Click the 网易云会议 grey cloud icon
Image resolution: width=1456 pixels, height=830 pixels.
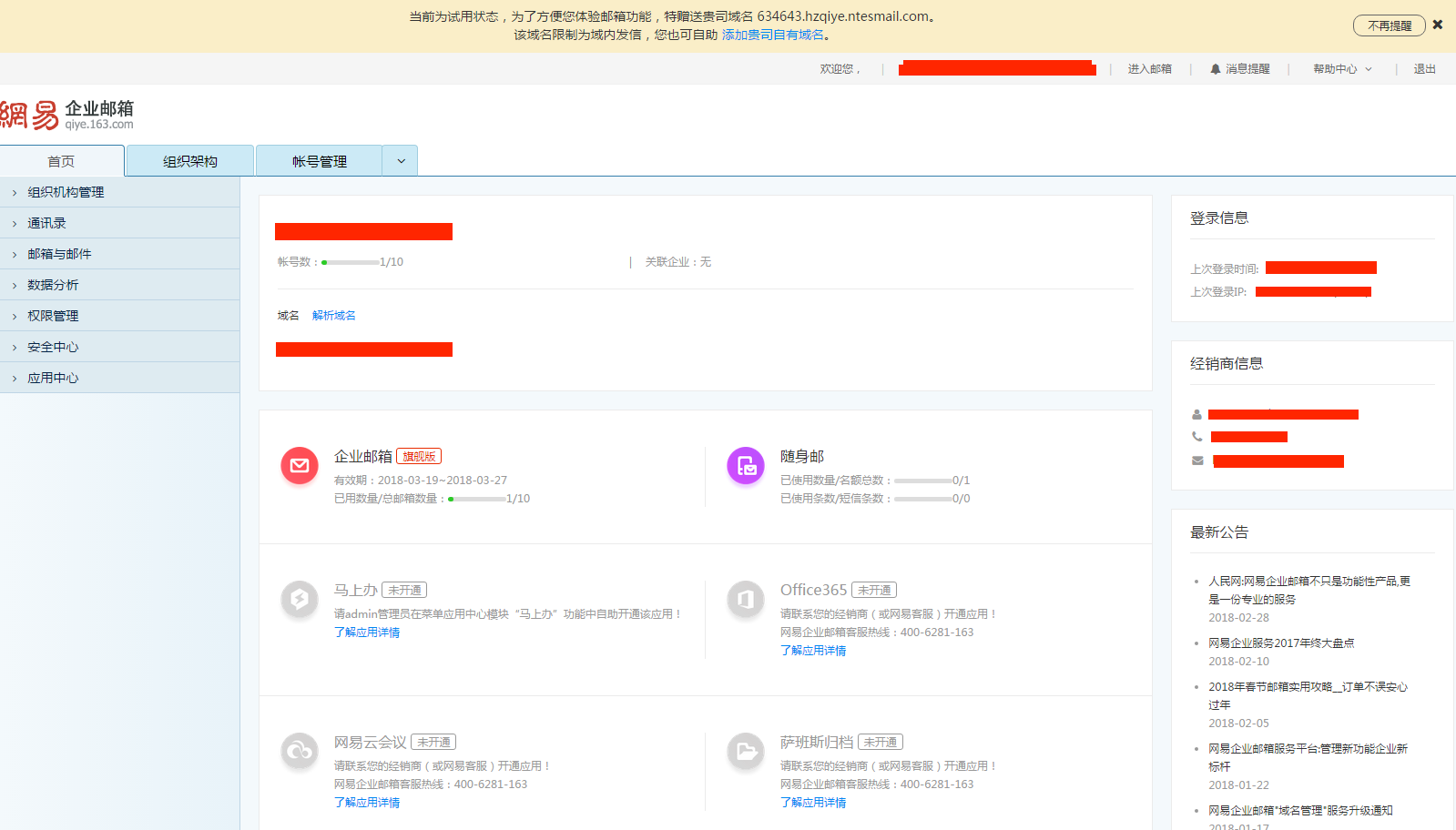point(300,751)
